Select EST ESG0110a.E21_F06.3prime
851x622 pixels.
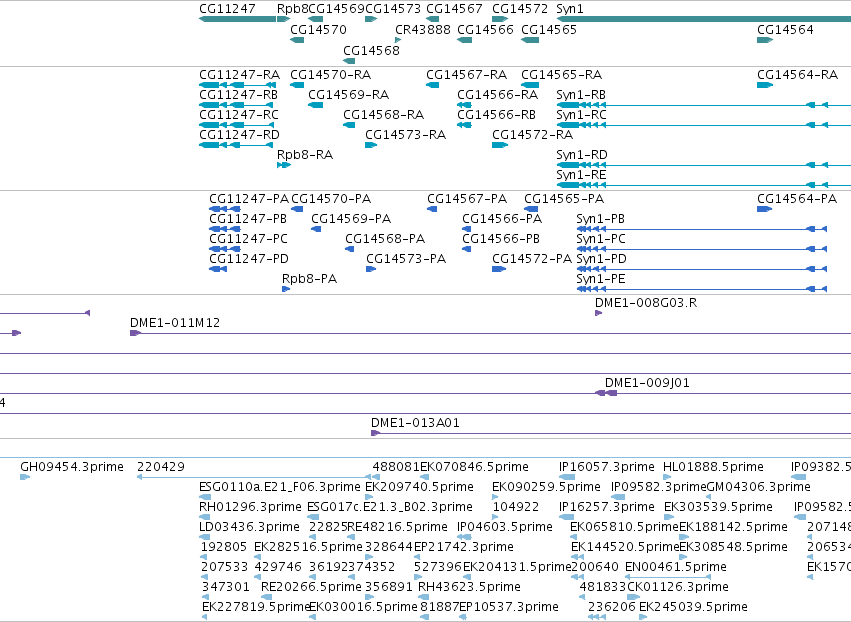280,487
